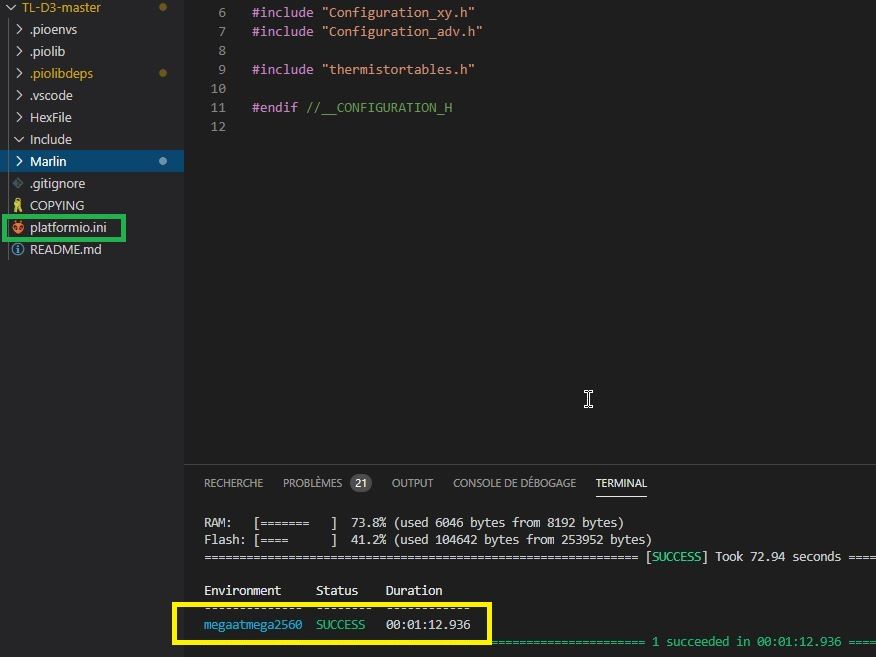Switch to the RECHERCHE panel tab

pyautogui.click(x=234, y=483)
